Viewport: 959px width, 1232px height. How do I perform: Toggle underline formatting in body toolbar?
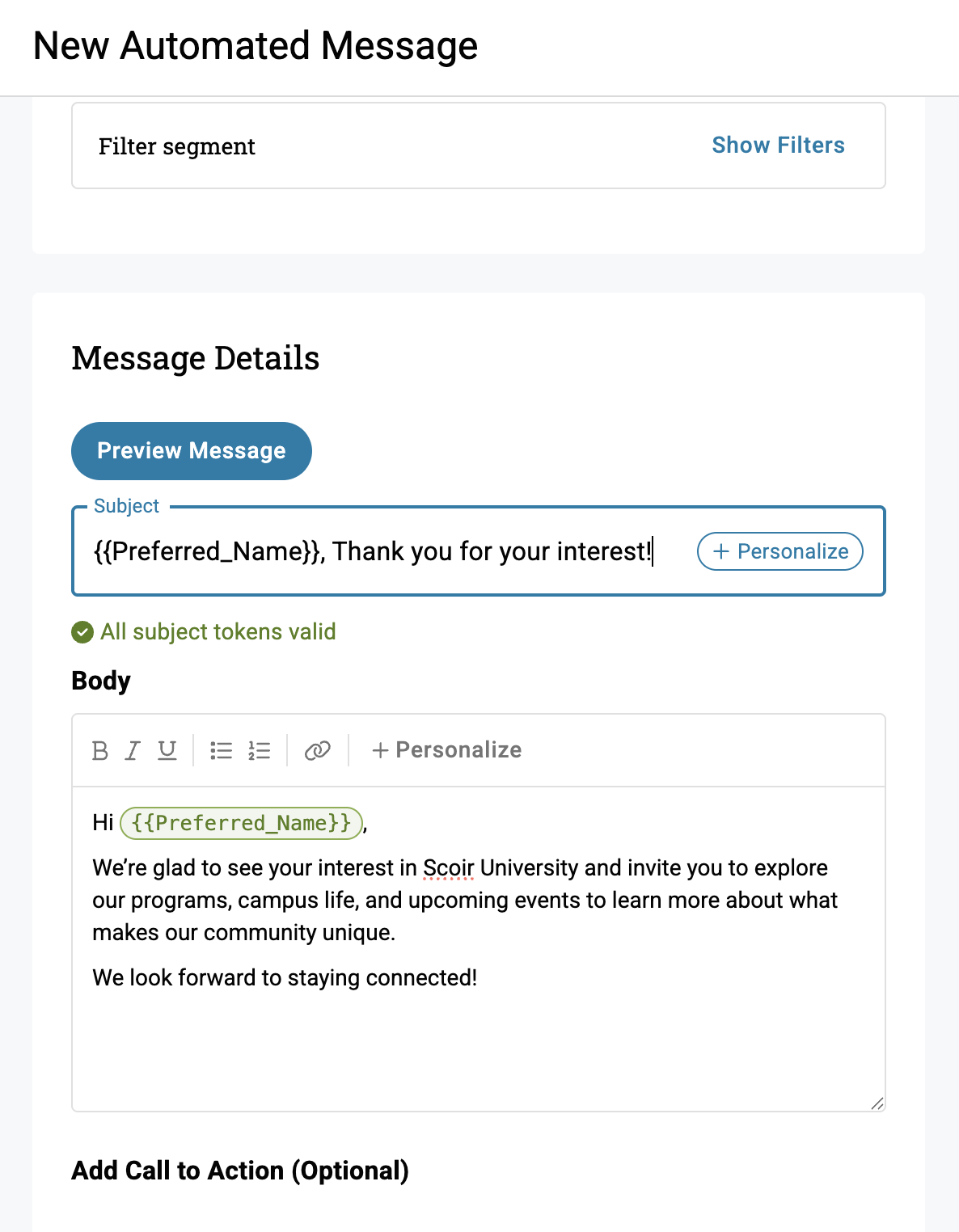167,751
